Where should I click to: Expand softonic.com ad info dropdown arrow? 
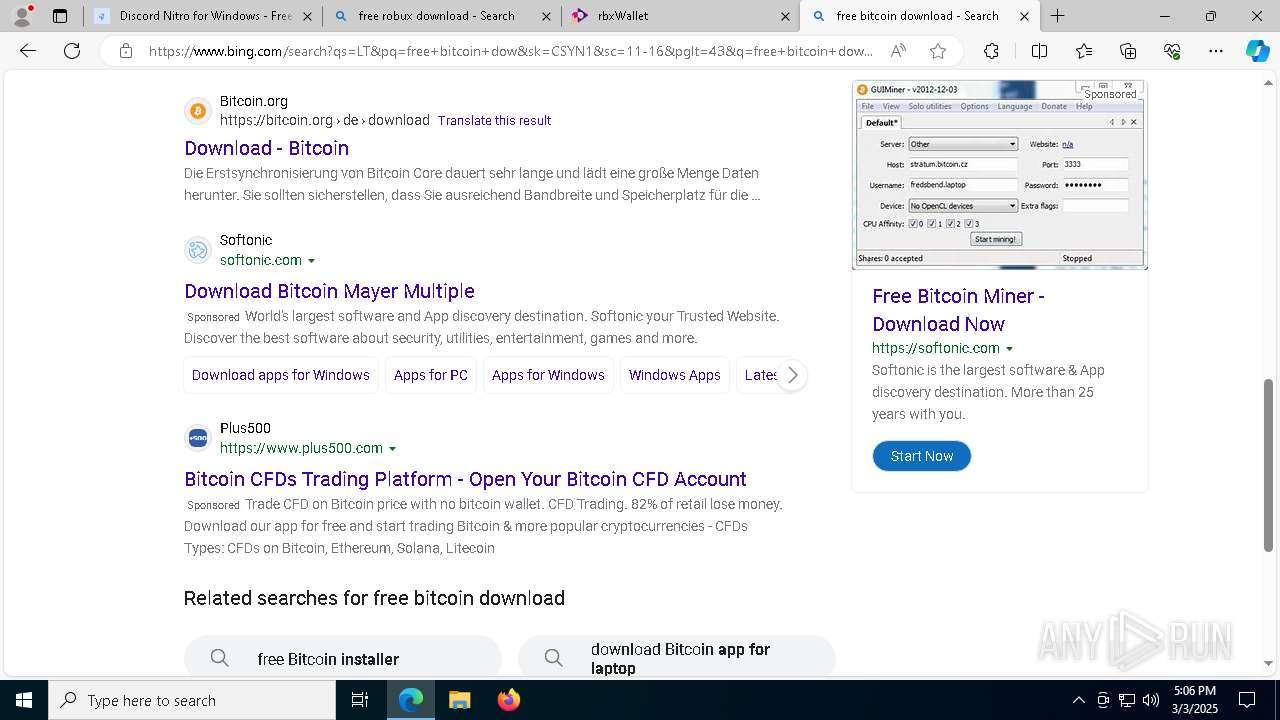pos(311,261)
